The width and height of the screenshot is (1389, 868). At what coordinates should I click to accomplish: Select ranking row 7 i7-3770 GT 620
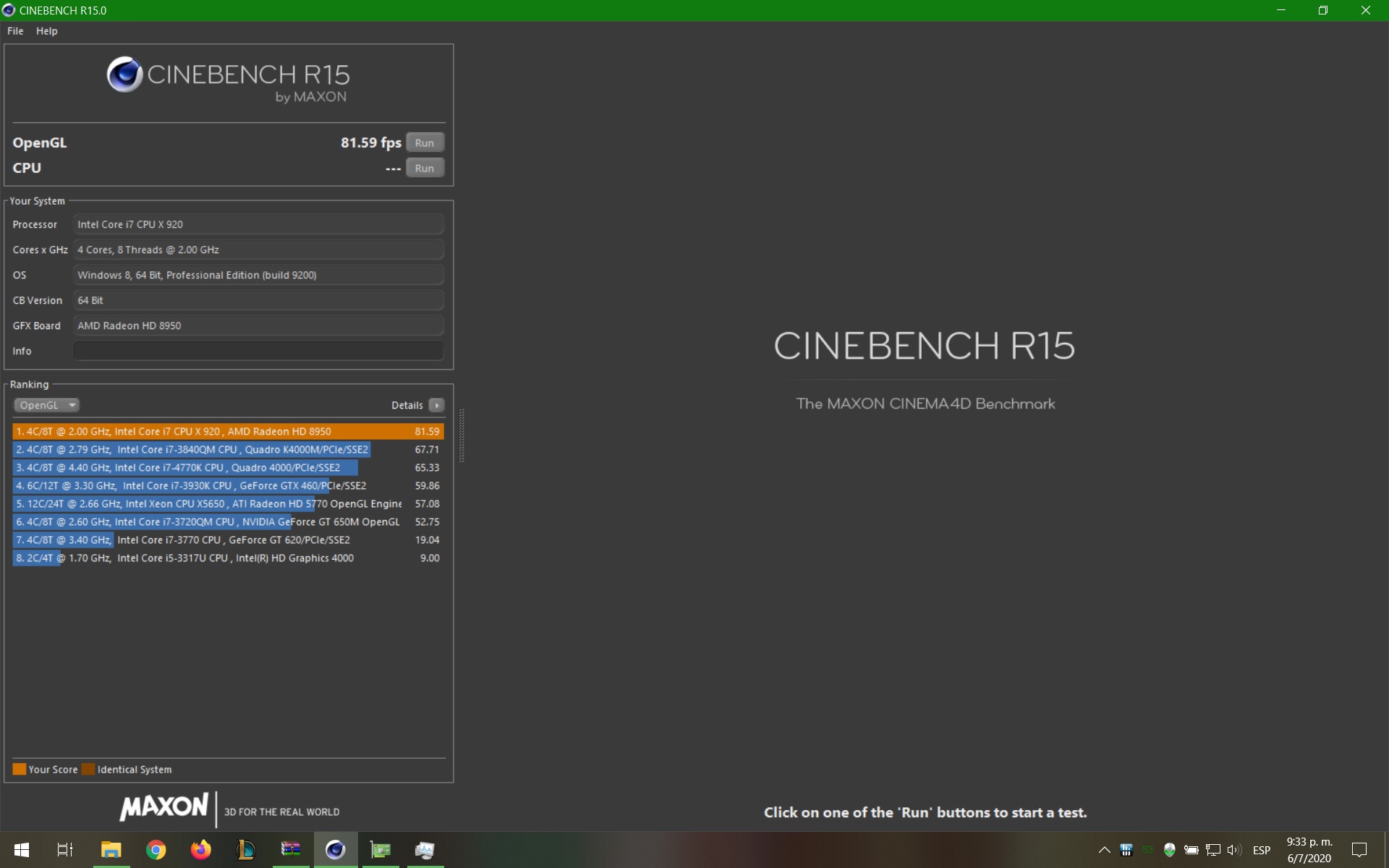click(x=228, y=540)
